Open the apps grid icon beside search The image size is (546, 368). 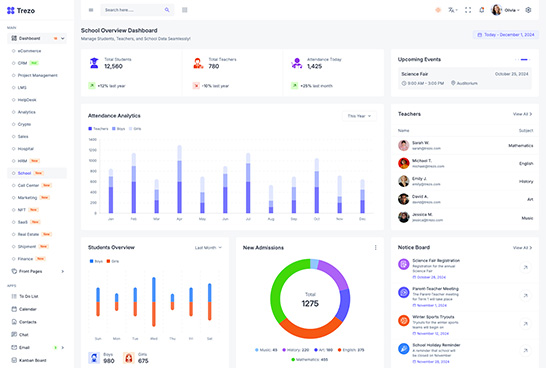tap(185, 10)
